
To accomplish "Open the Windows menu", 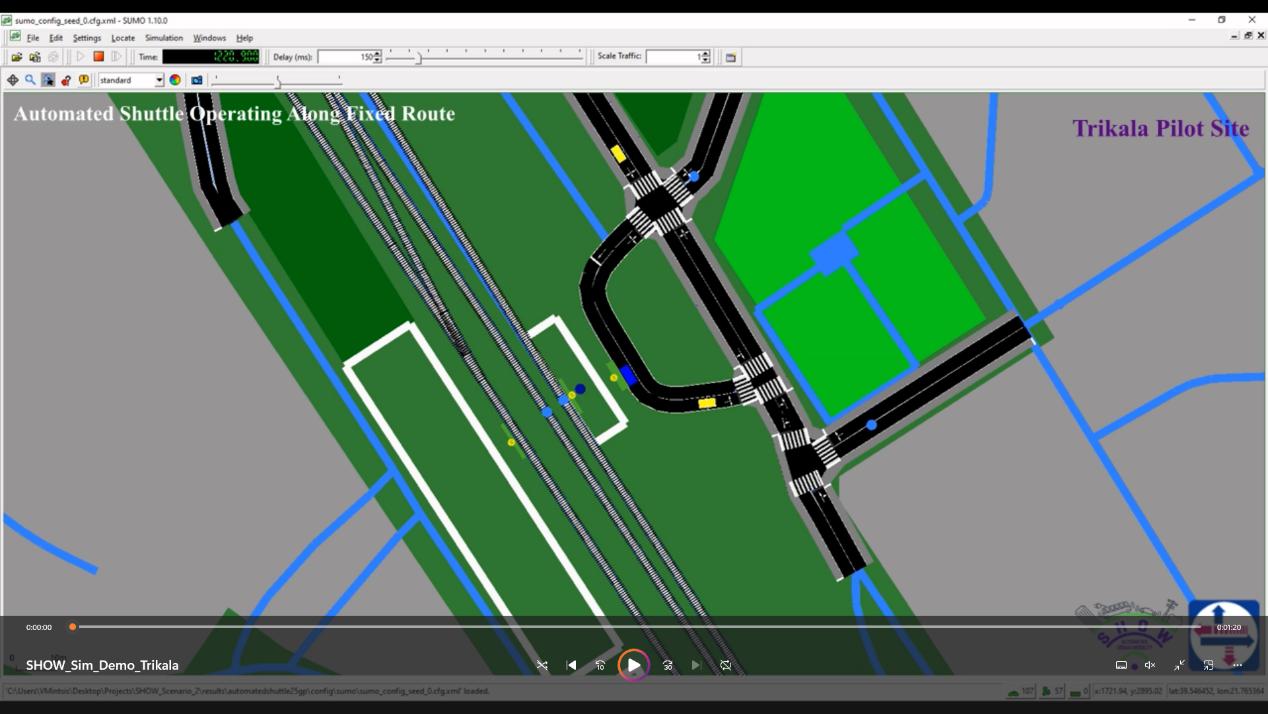I will click(x=209, y=38).
